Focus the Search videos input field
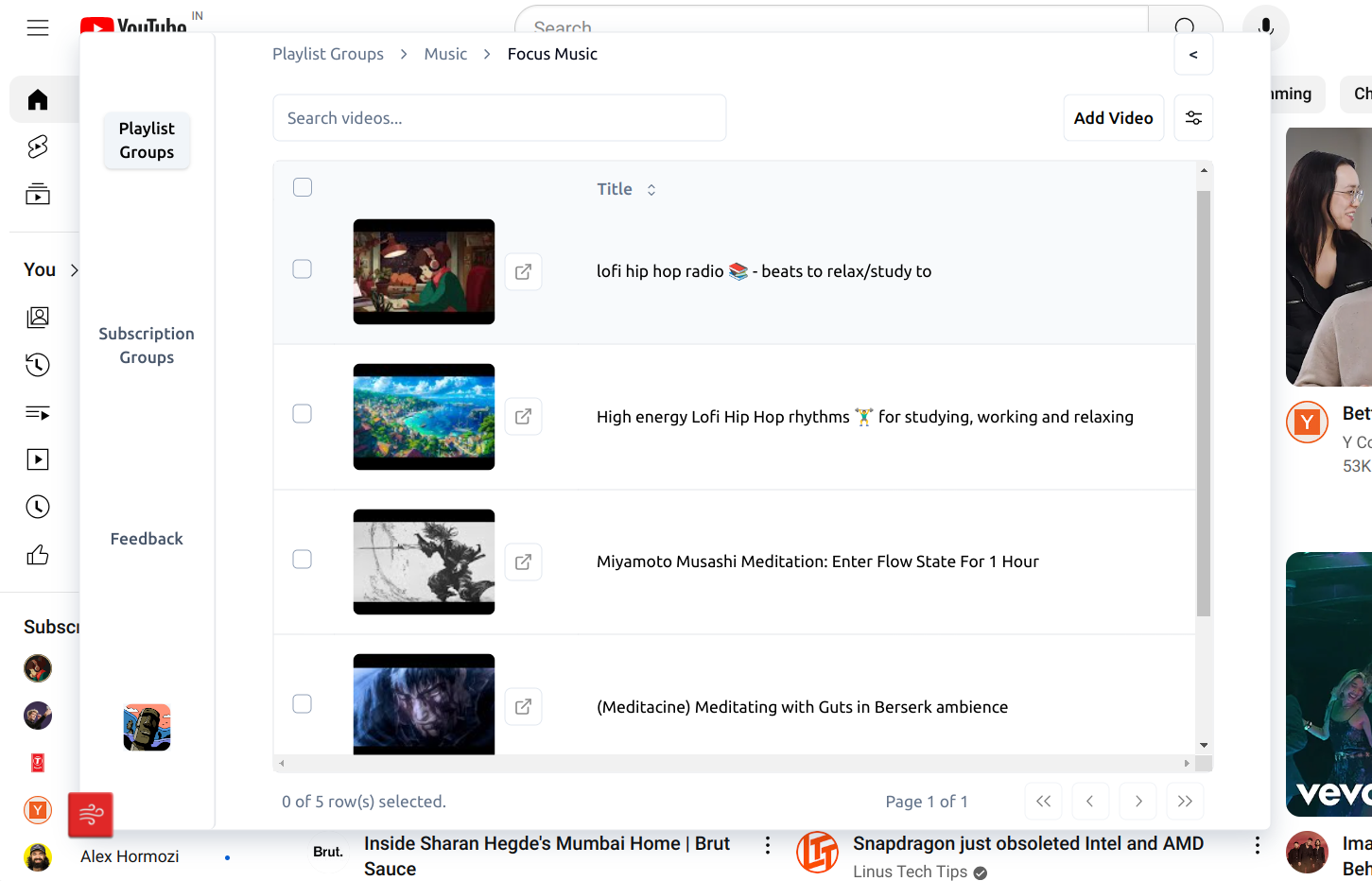This screenshot has height=881, width=1372. pyautogui.click(x=499, y=118)
